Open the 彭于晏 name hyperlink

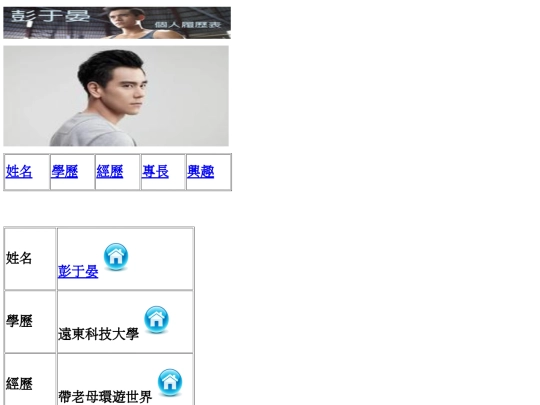(x=78, y=271)
